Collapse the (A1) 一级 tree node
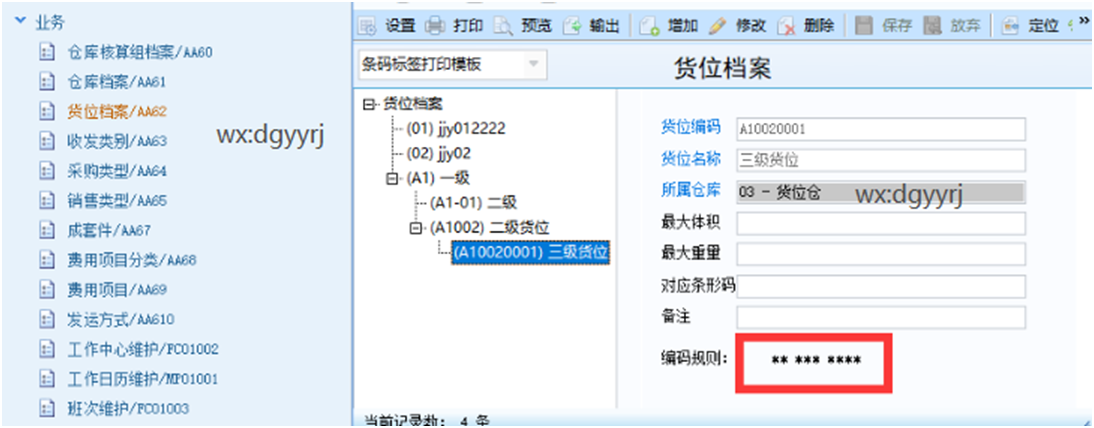The width and height of the screenshot is (1094, 428). tap(392, 178)
